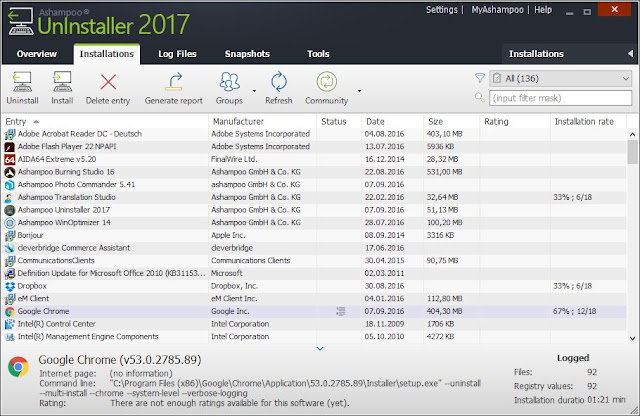This screenshot has width=640, height=416.
Task: Click the 67% ; 12/18 installation rate
Action: tap(574, 311)
